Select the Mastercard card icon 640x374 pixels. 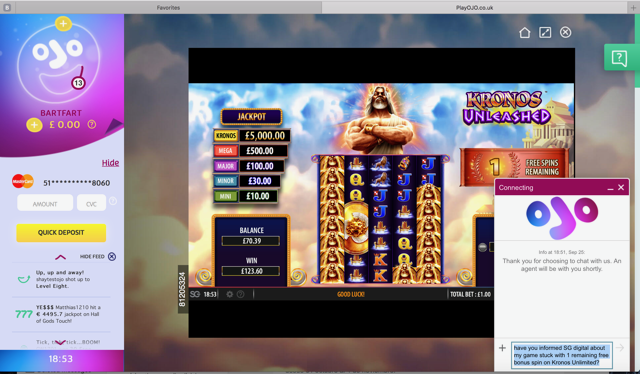[23, 181]
